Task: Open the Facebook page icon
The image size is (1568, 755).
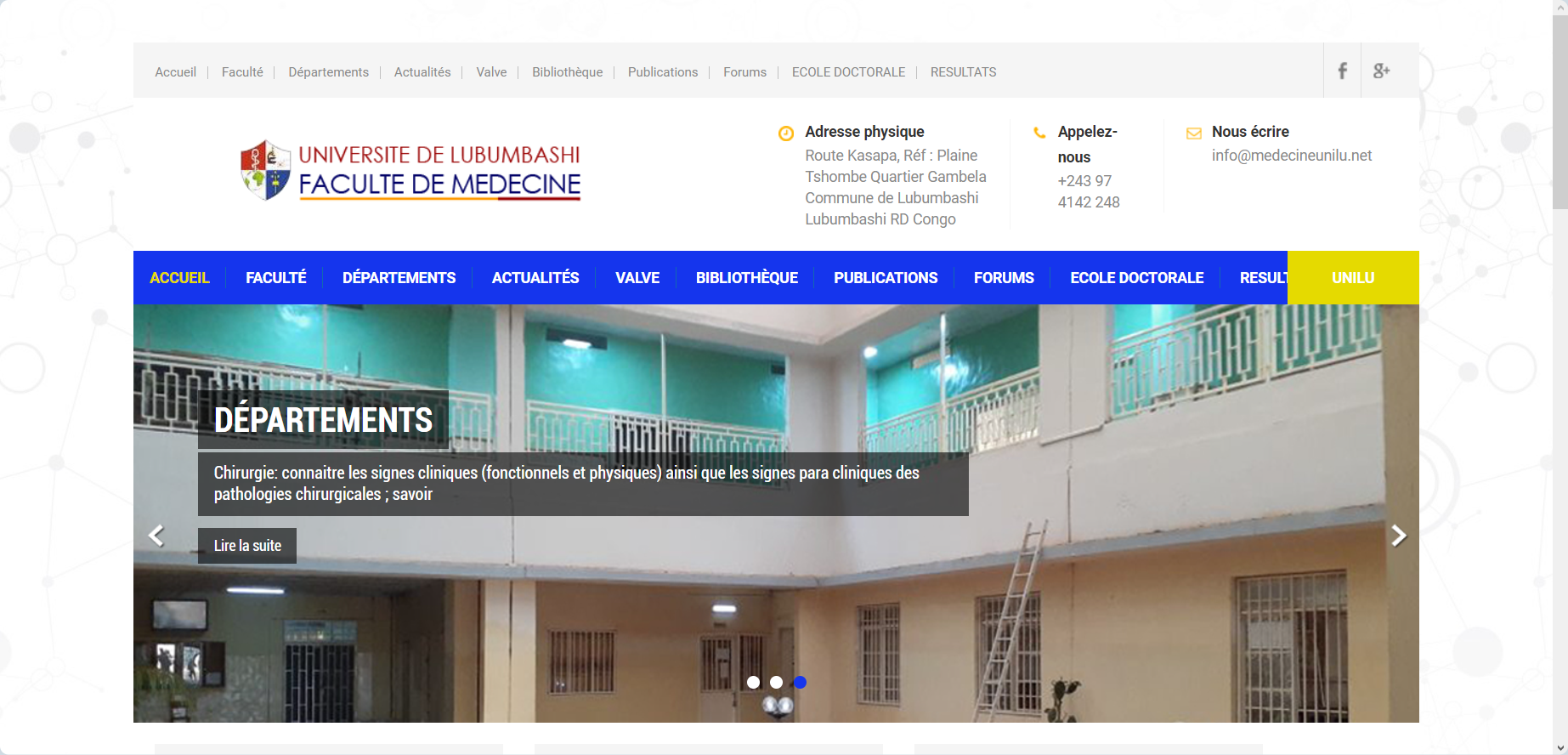Action: coord(1342,71)
